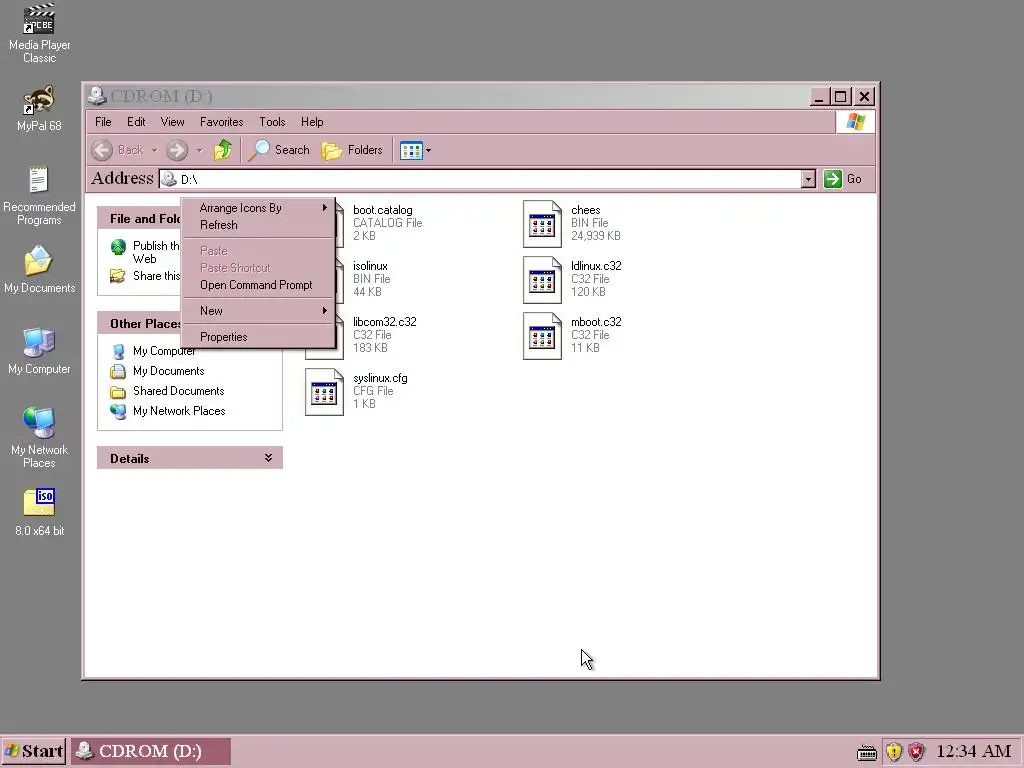Select My Network Places desktop icon
This screenshot has width=1024, height=768.
pyautogui.click(x=39, y=438)
